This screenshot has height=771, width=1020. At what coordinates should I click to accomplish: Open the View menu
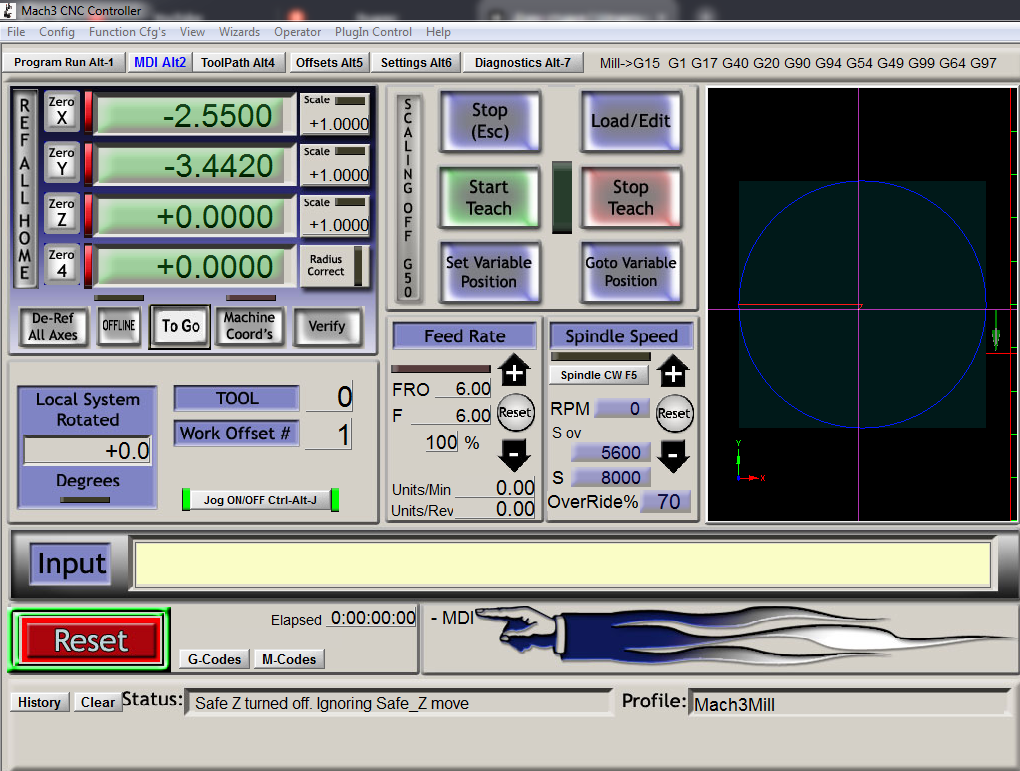(x=193, y=32)
